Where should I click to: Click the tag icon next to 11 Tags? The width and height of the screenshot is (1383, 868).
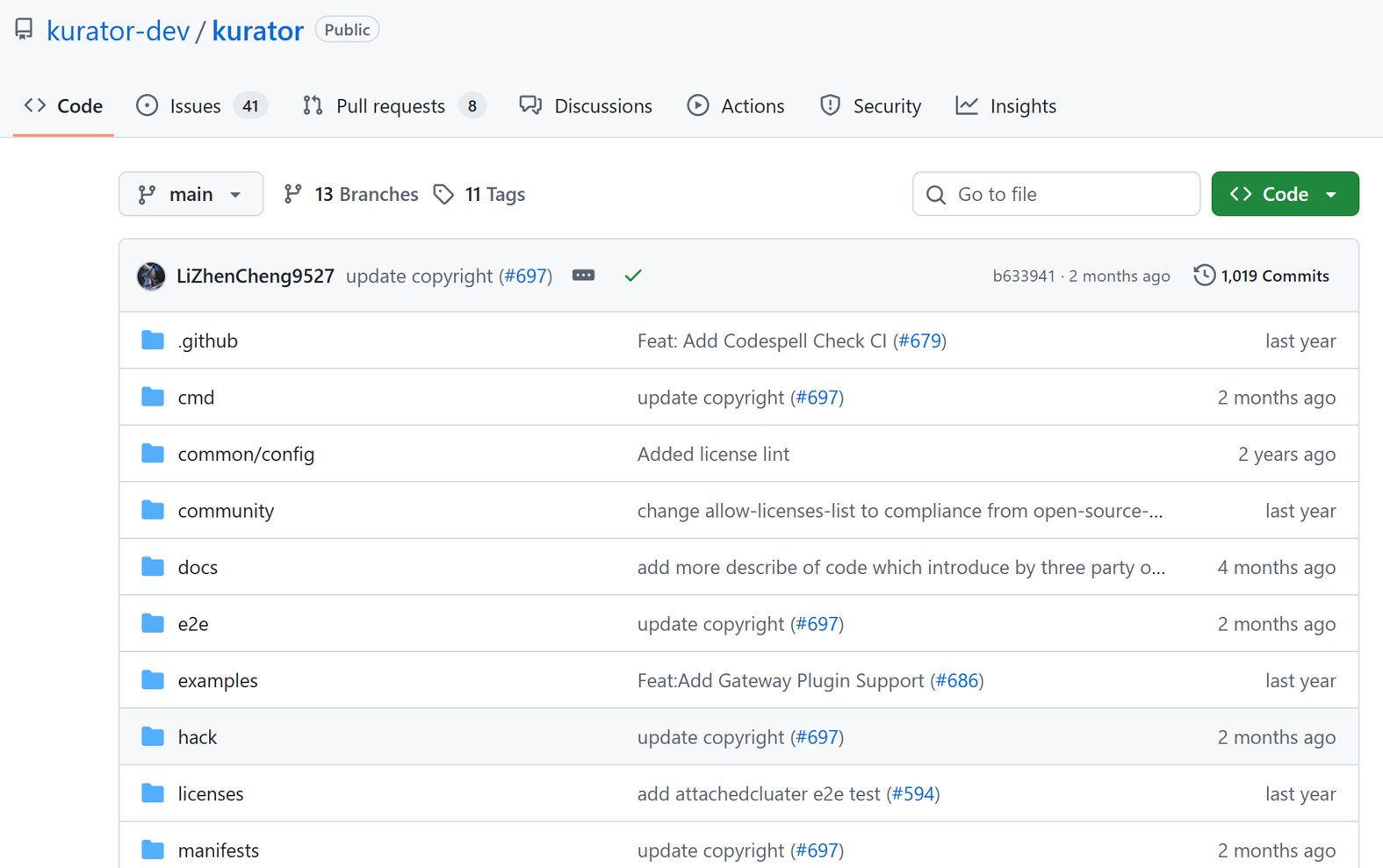click(443, 194)
